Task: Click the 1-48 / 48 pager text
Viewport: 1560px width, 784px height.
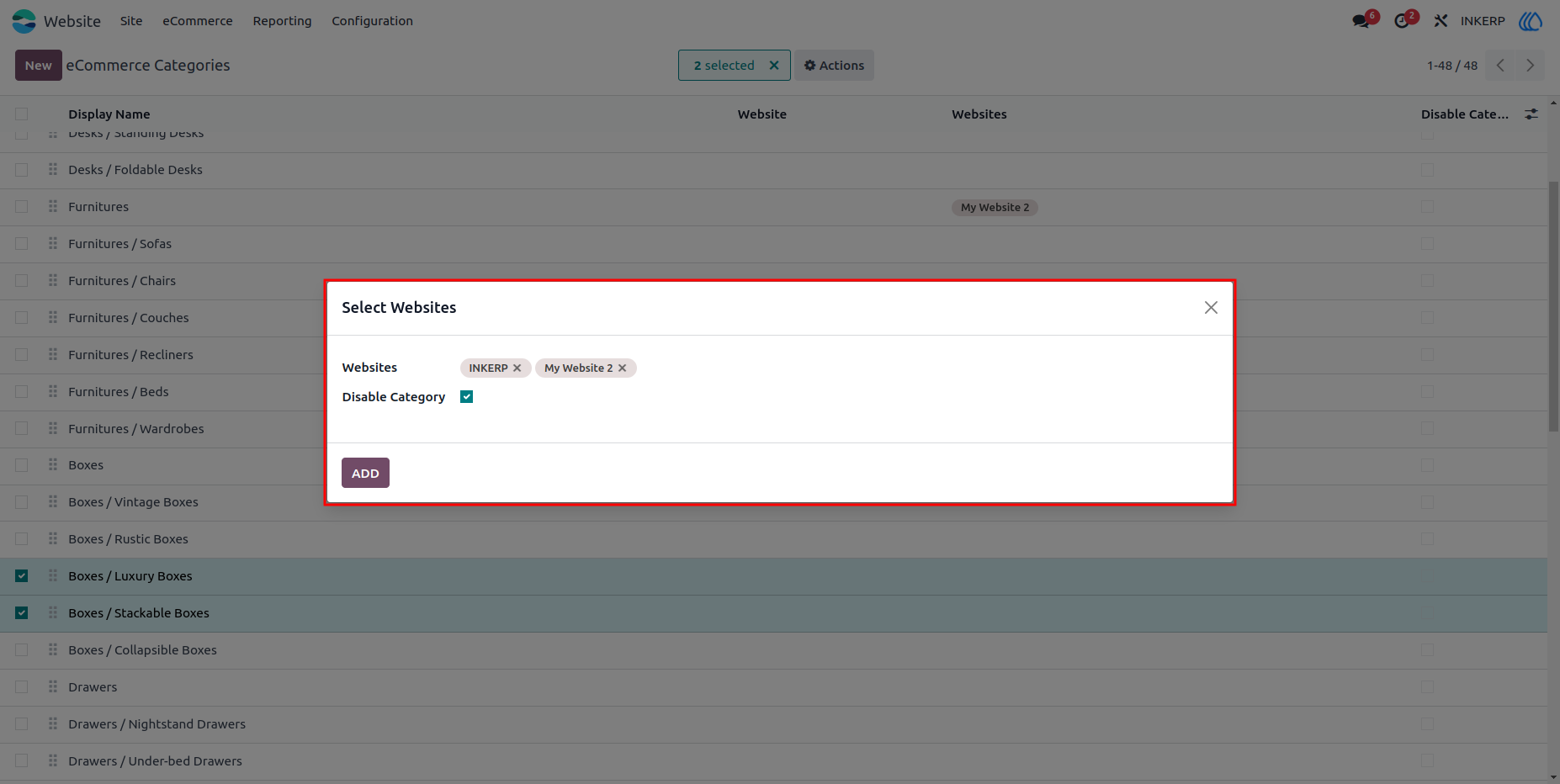Action: pyautogui.click(x=1452, y=66)
